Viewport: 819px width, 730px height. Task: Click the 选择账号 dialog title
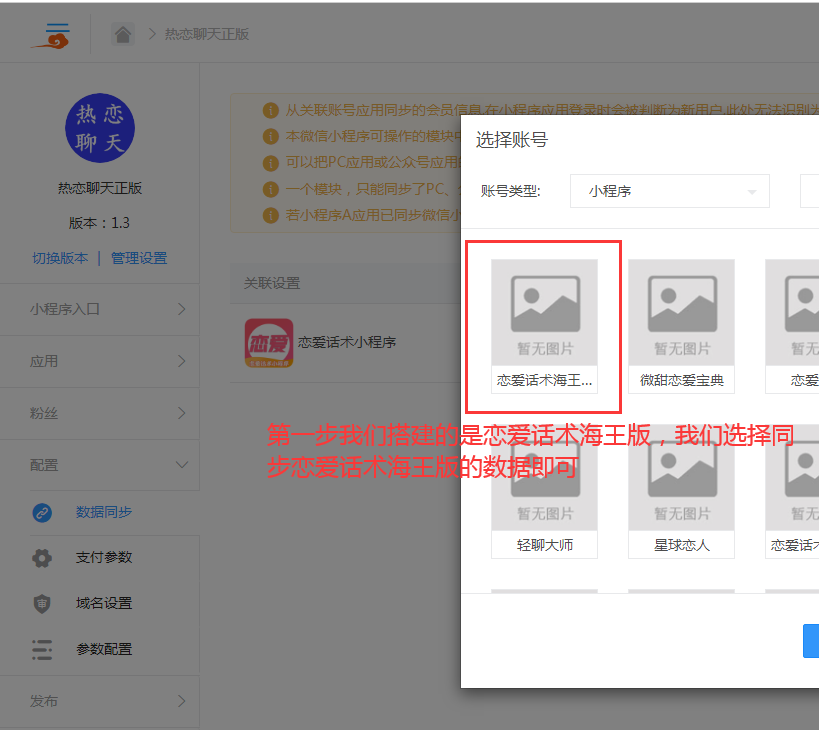pos(511,140)
